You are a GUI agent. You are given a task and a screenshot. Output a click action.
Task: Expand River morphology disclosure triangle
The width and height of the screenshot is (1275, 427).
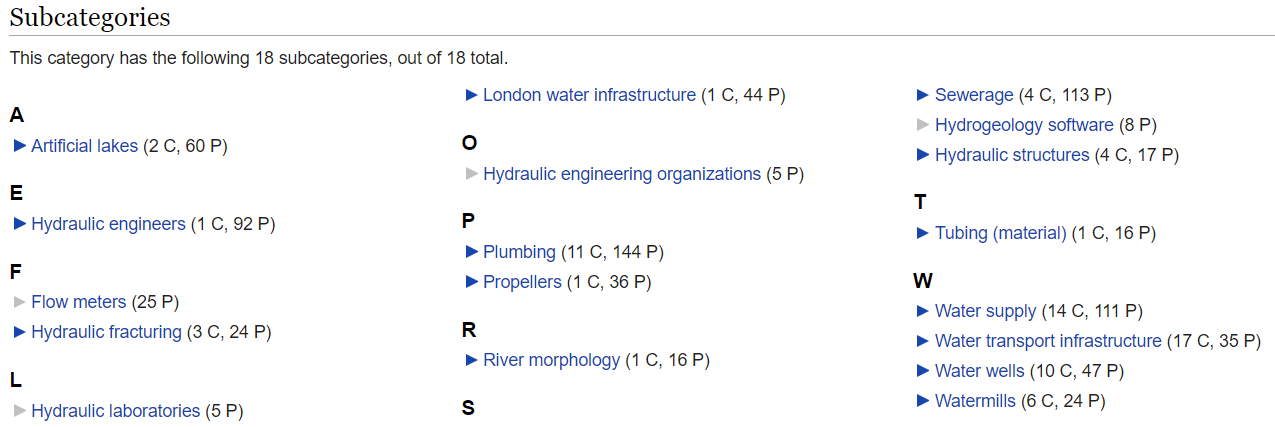point(472,360)
